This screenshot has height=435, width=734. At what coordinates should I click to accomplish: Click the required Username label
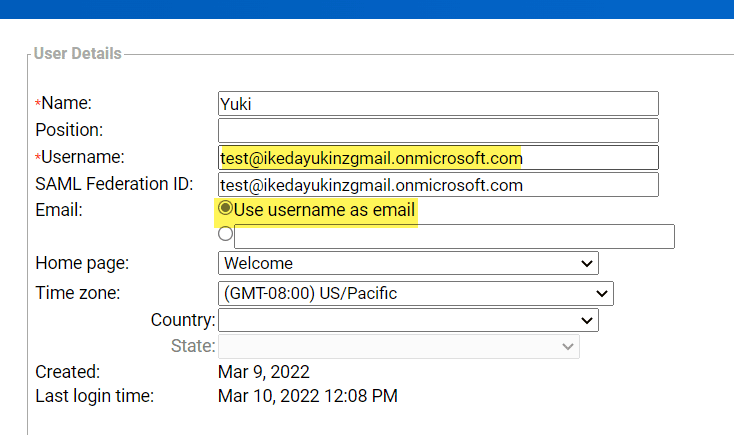(x=83, y=157)
